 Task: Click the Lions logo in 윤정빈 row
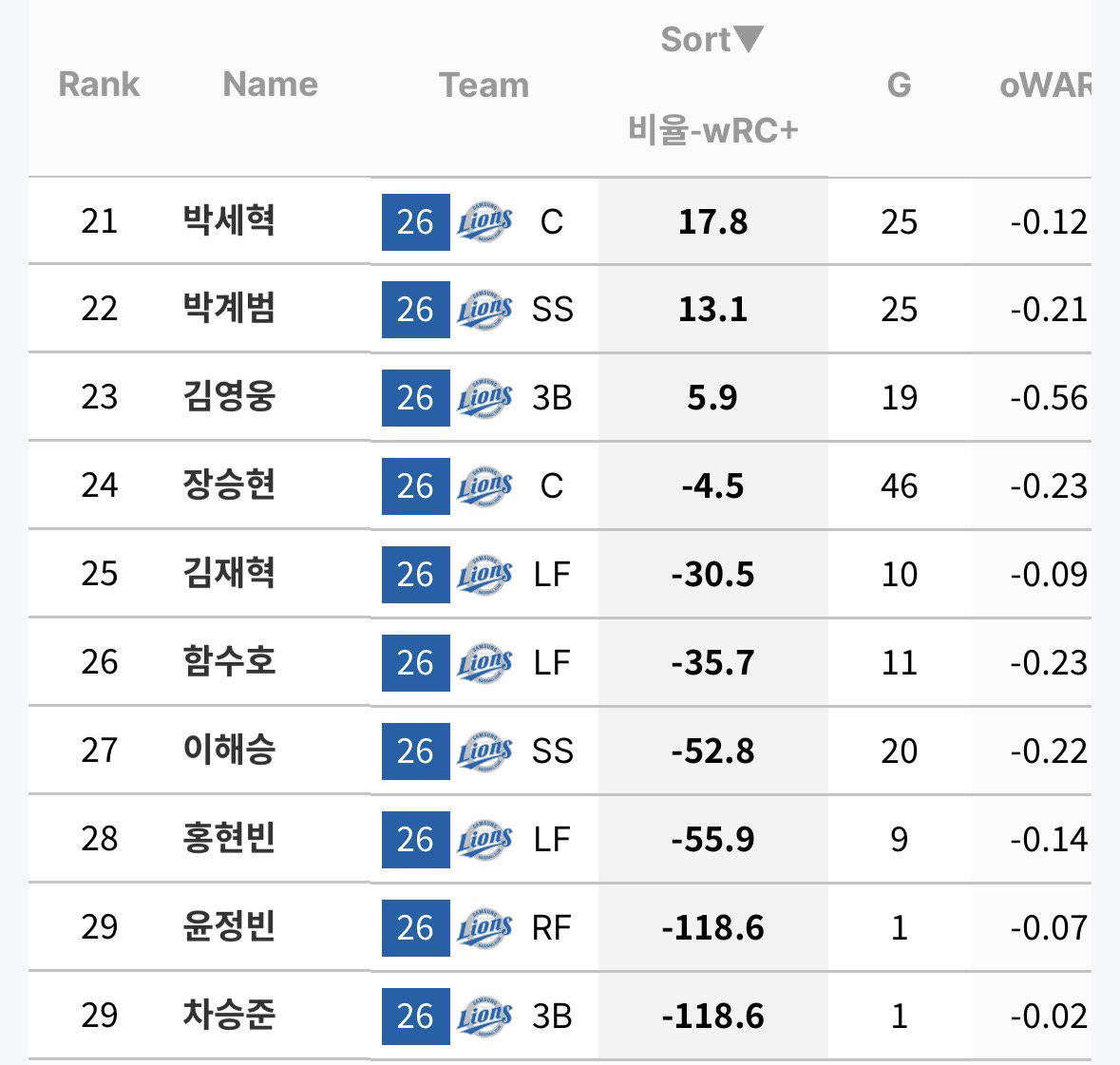tap(484, 928)
